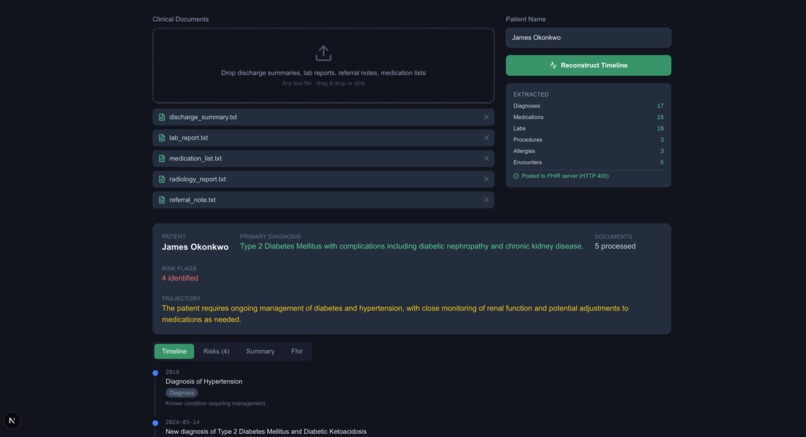Image resolution: width=806 pixels, height=437 pixels.
Task: Click the '5 processed' documents value
Action: pos(615,246)
